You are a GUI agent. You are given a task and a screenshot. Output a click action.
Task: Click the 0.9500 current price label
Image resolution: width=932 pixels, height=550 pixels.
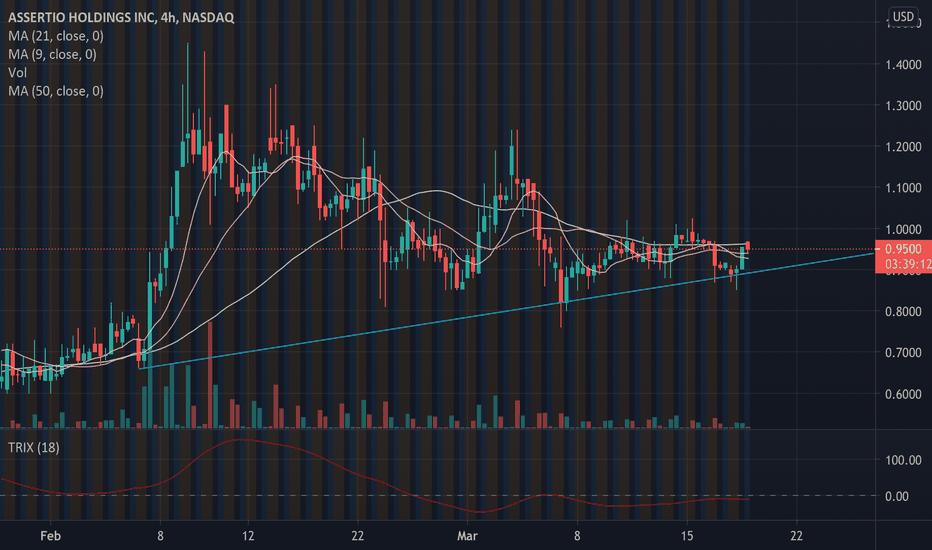tap(903, 249)
